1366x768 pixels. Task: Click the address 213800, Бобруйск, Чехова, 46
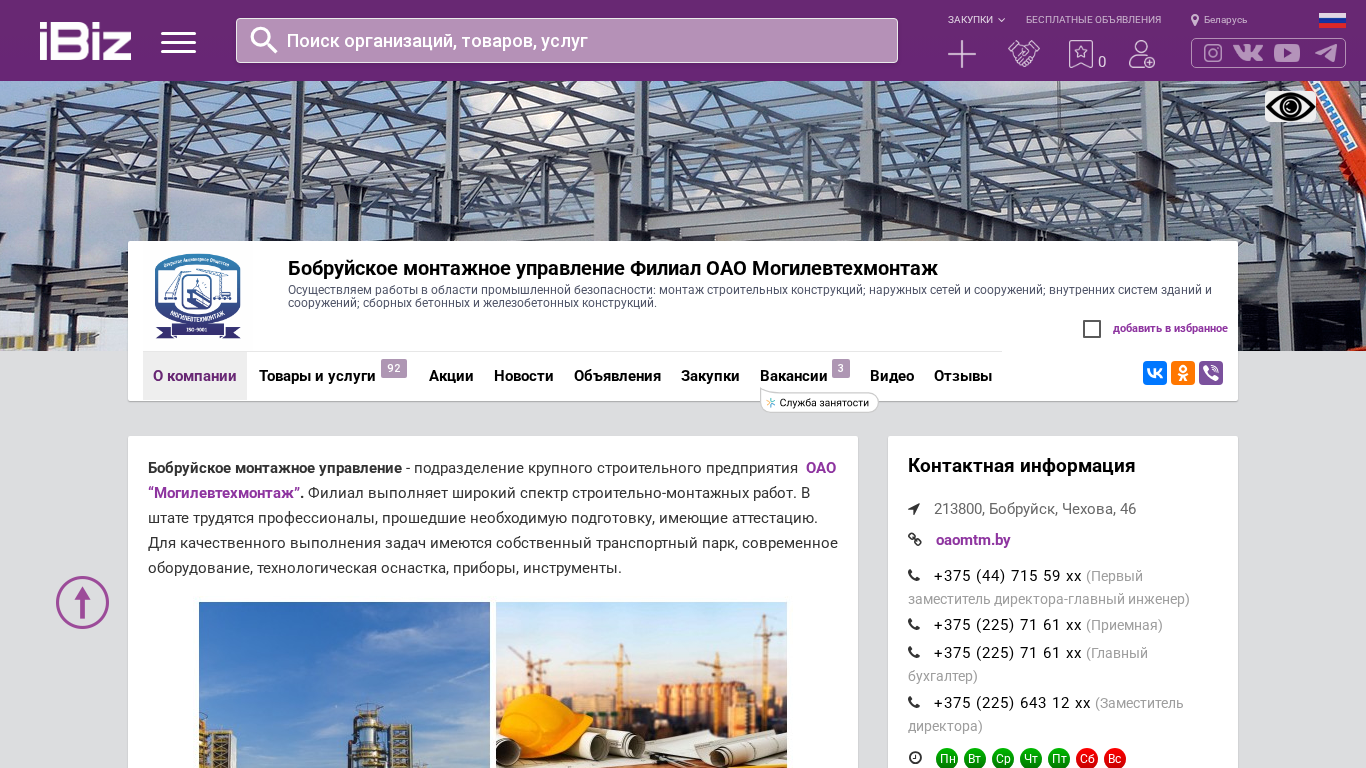(1035, 509)
